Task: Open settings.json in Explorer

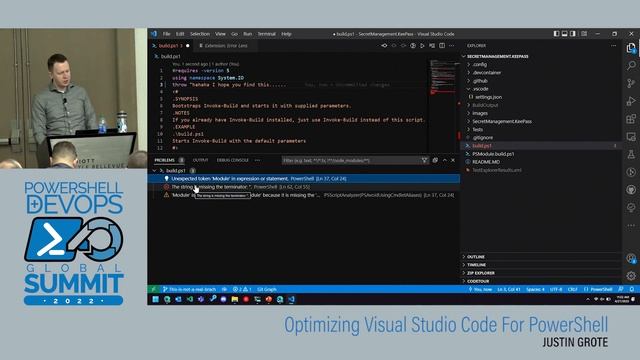Action: click(x=488, y=97)
